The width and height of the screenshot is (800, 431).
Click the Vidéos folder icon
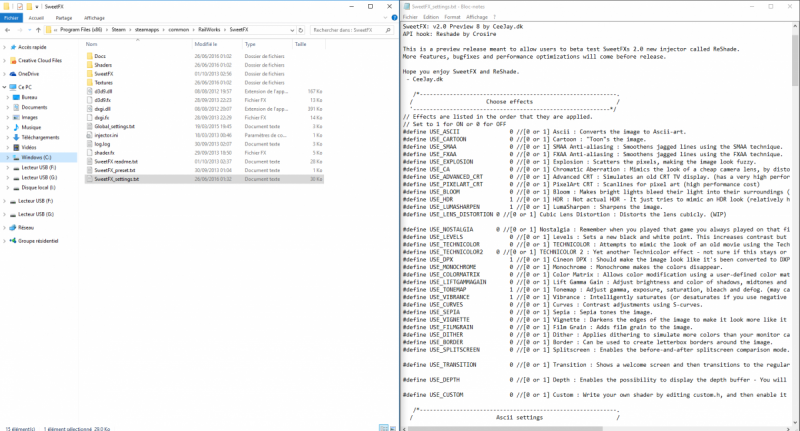point(16,147)
